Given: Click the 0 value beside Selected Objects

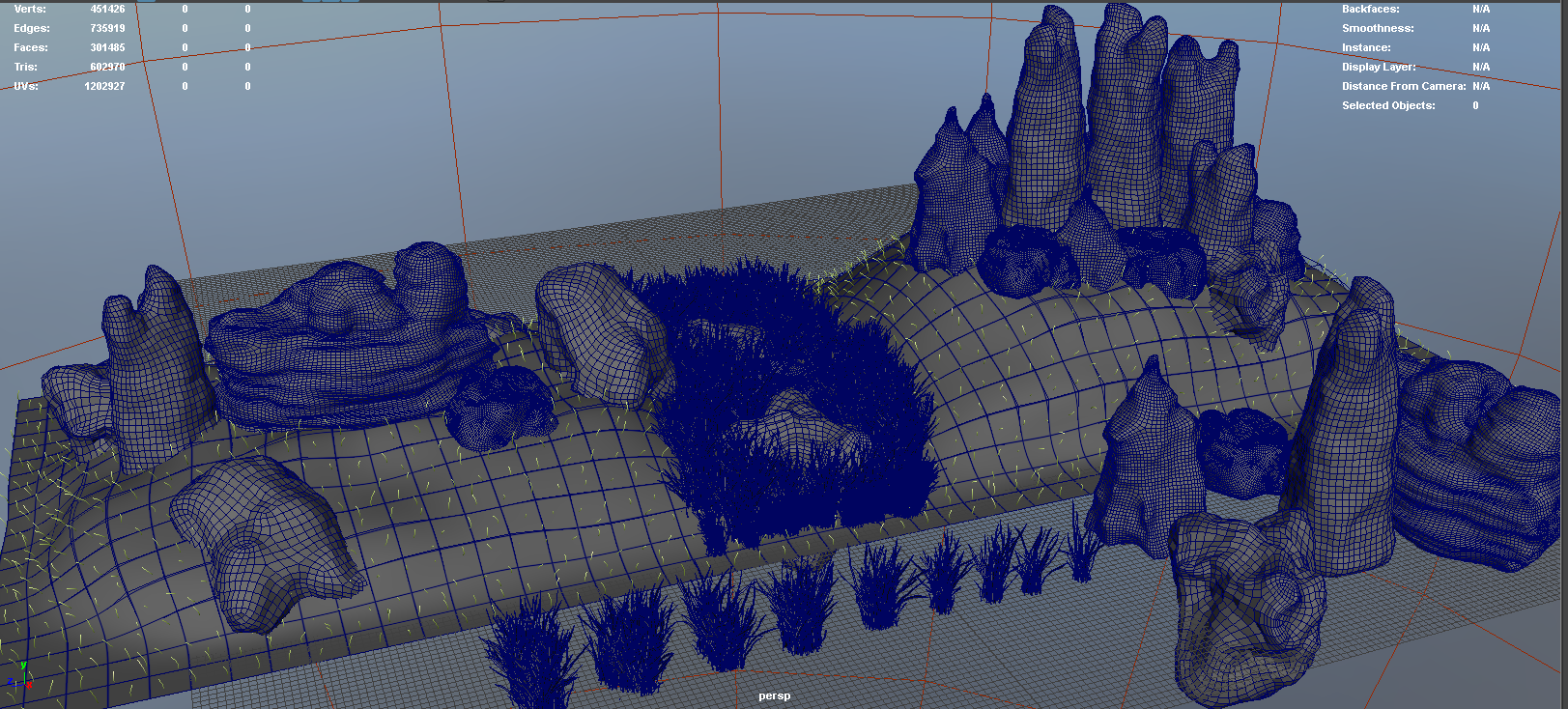Looking at the screenshot, I should tap(1475, 105).
